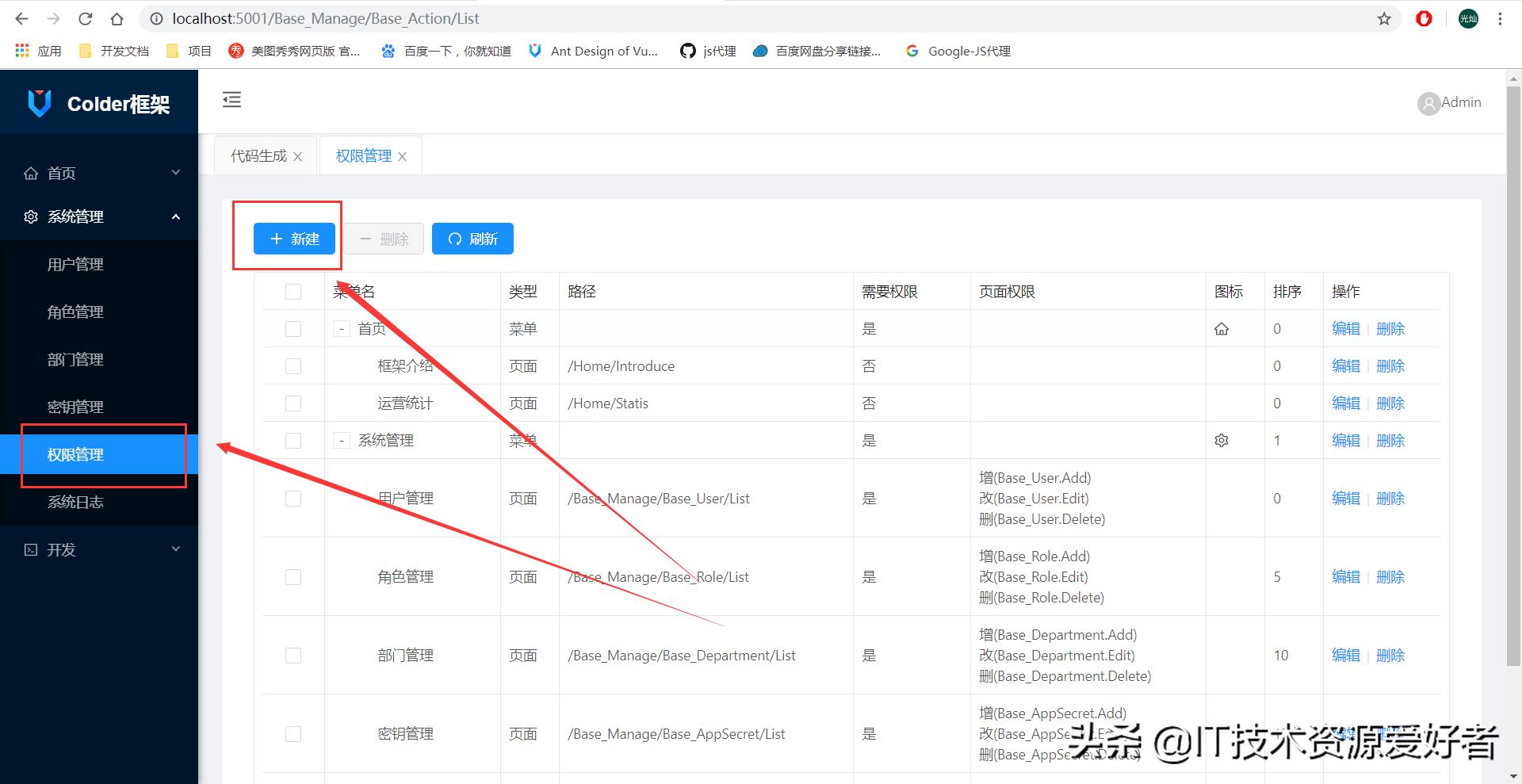
Task: Collapse the 系统管理 tree node in the table
Action: [341, 440]
